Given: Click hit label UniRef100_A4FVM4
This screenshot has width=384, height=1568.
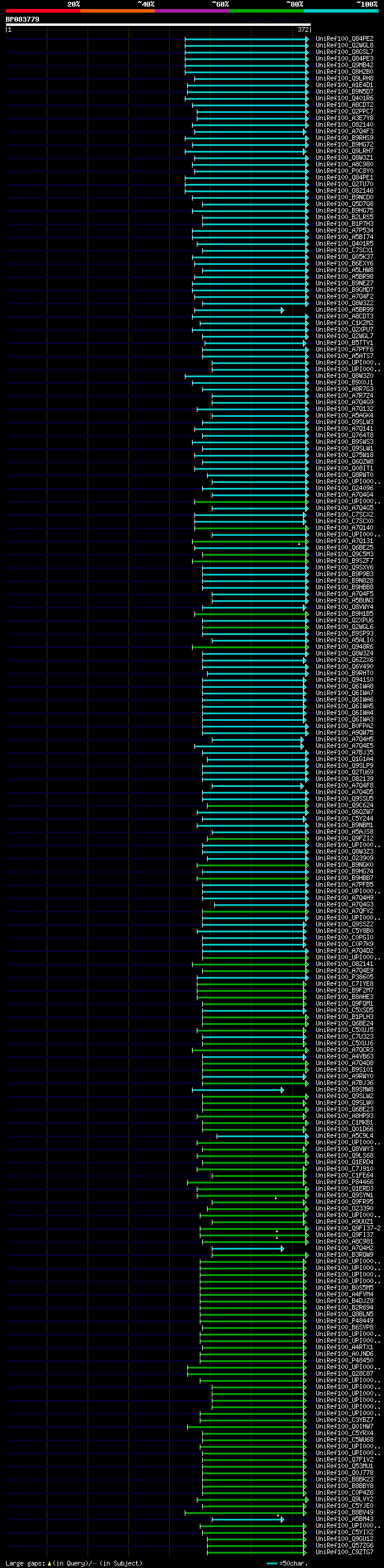Looking at the screenshot, I should point(344,1295).
